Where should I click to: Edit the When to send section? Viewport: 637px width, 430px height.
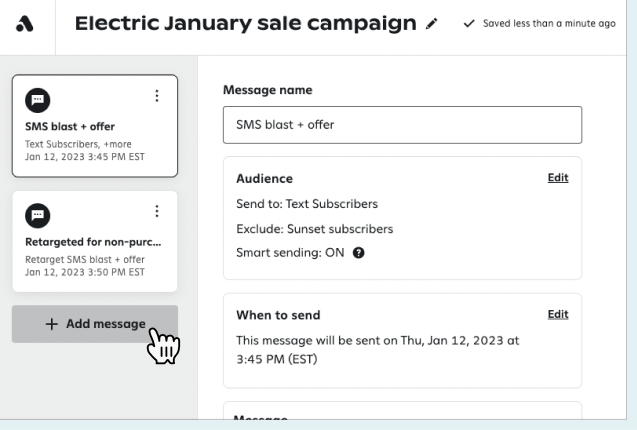557,314
